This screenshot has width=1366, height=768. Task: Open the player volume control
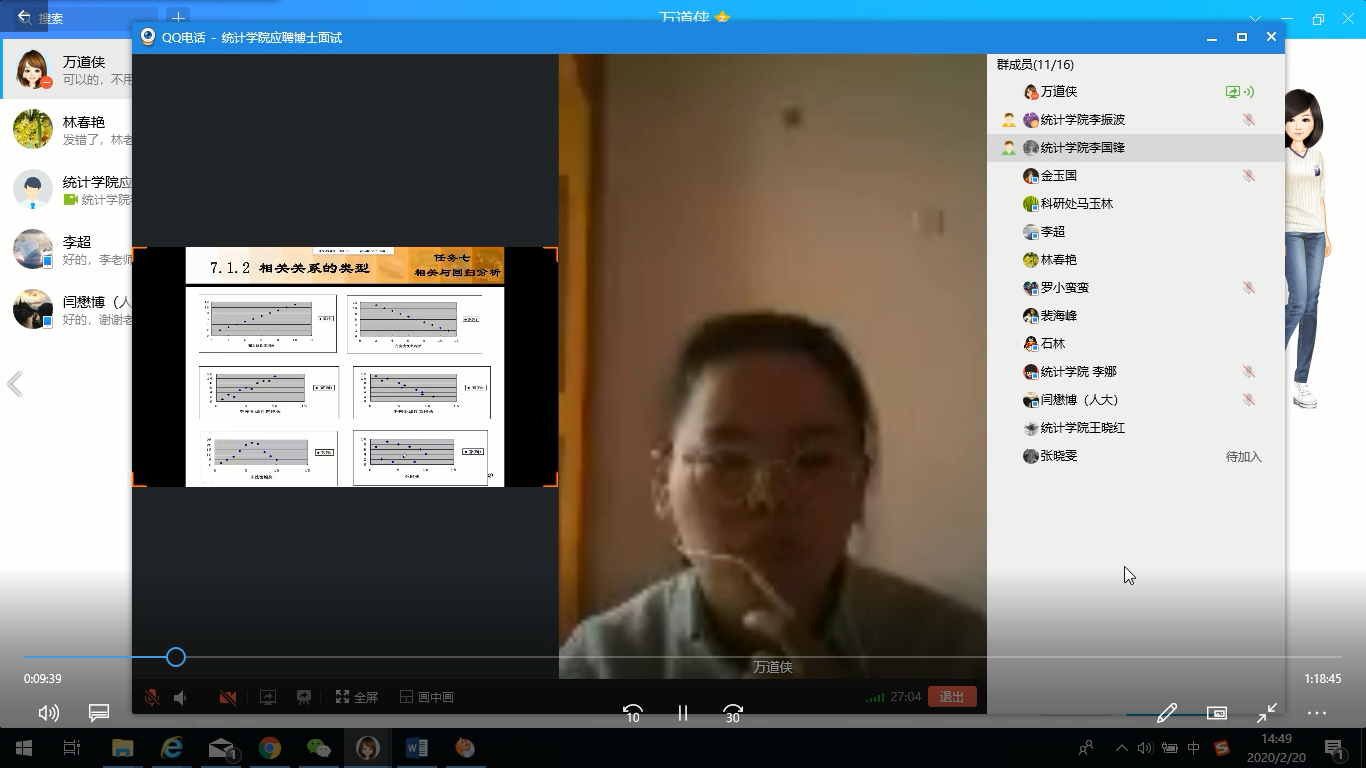pyautogui.click(x=48, y=713)
